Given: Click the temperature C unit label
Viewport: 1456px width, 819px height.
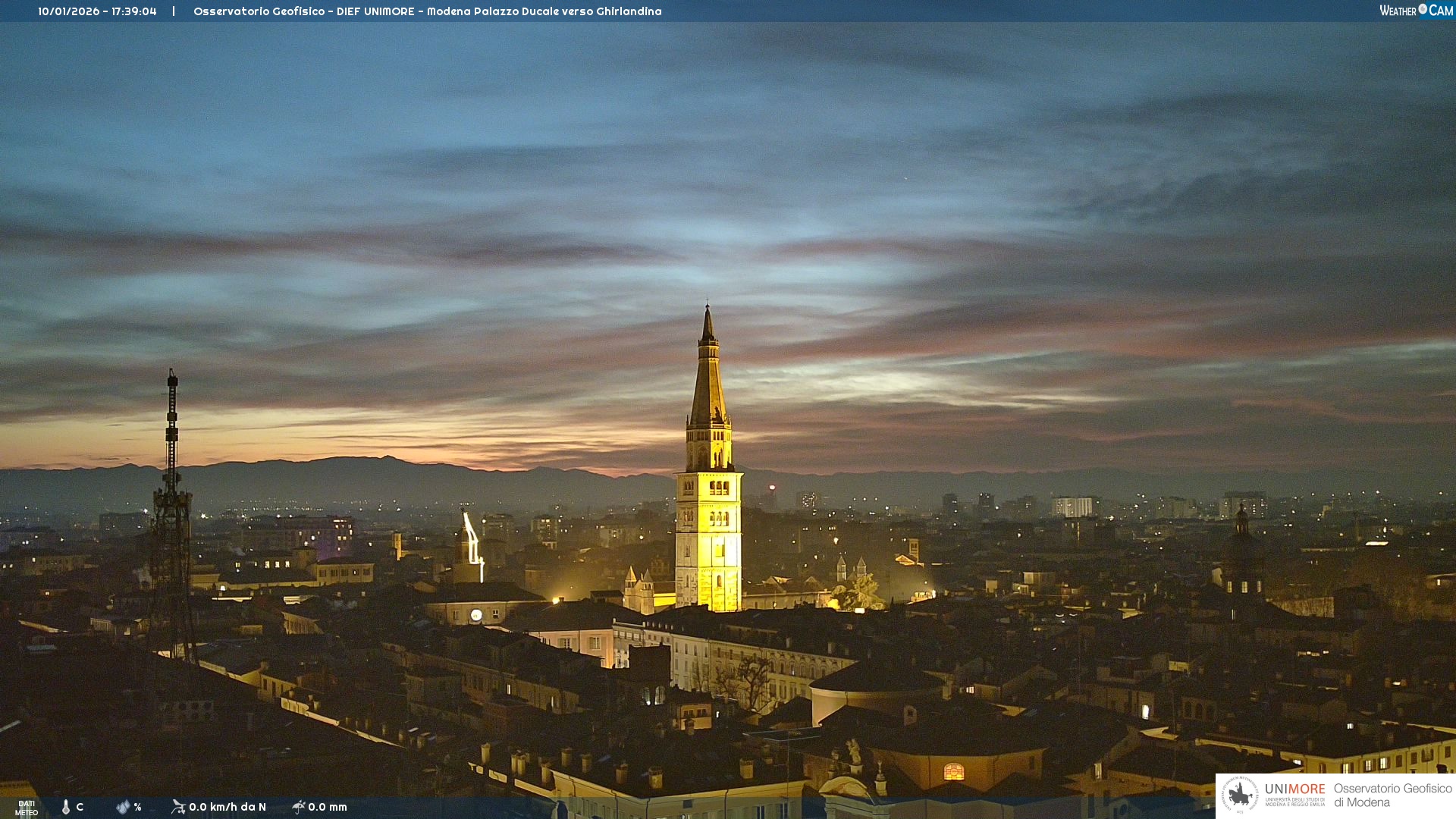Looking at the screenshot, I should (x=80, y=807).
